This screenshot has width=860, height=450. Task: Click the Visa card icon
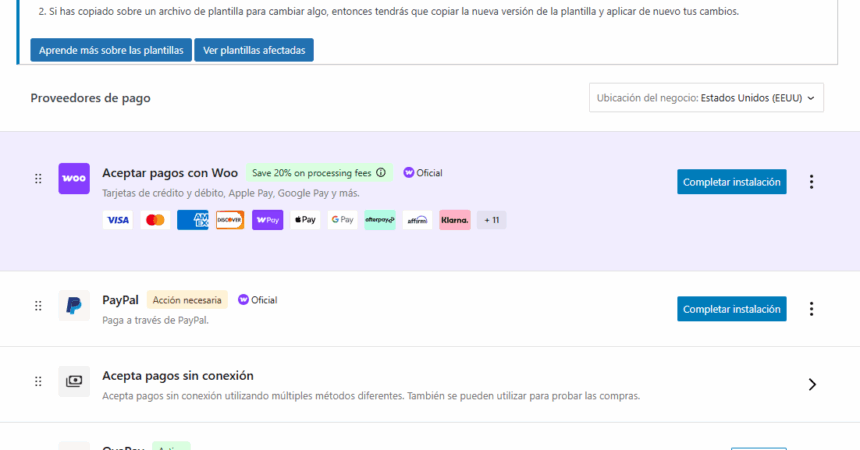117,220
